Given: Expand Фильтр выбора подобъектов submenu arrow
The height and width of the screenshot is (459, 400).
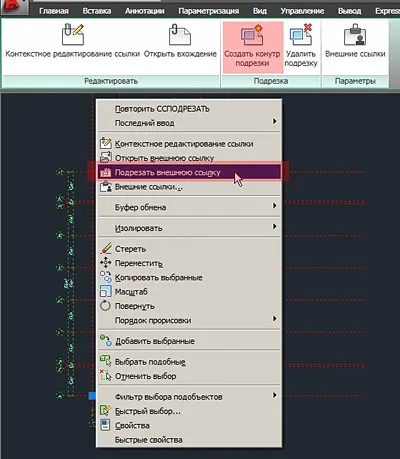Looking at the screenshot, I should [274, 395].
